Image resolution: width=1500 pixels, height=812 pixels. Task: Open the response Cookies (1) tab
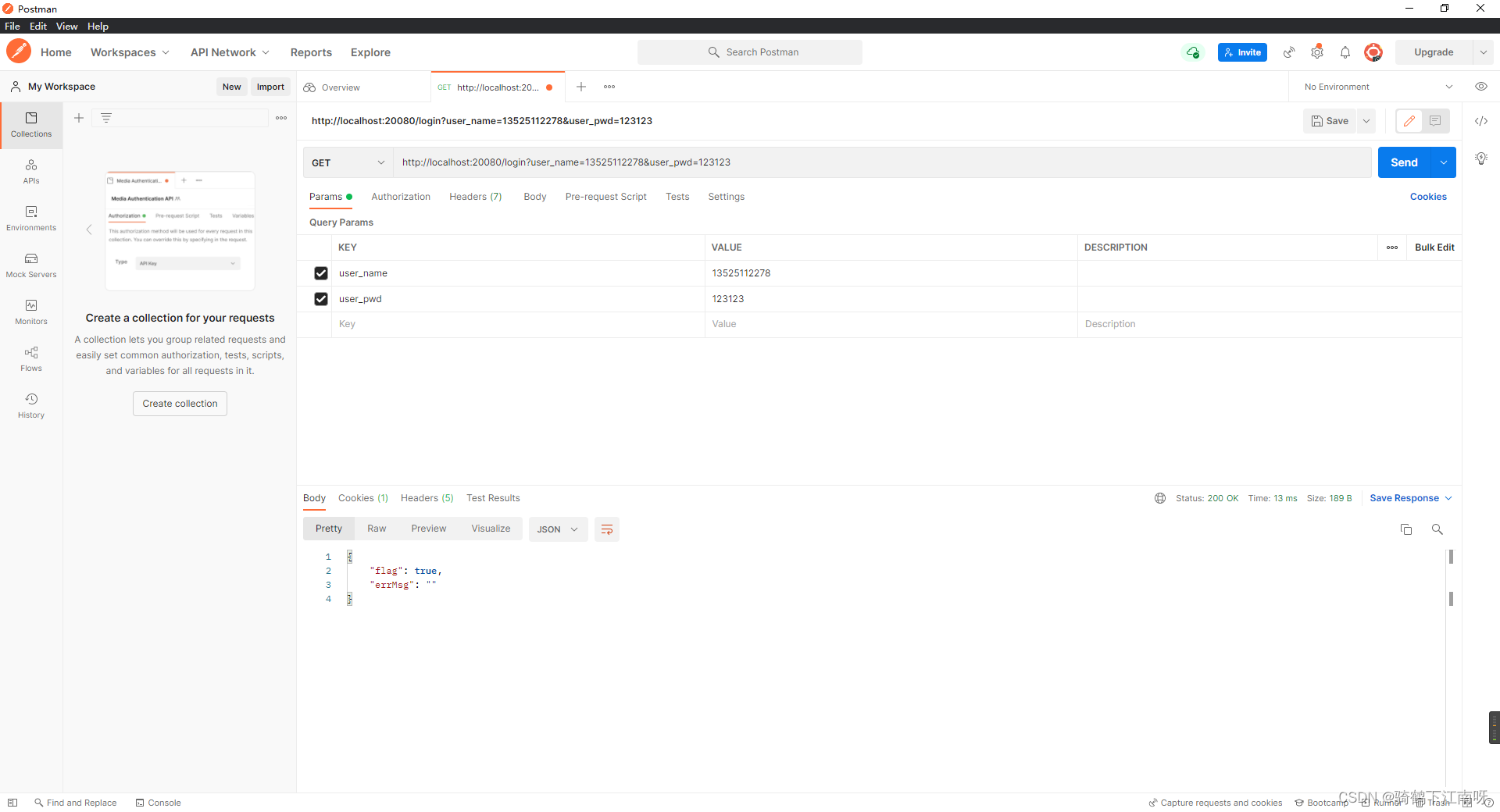[363, 498]
